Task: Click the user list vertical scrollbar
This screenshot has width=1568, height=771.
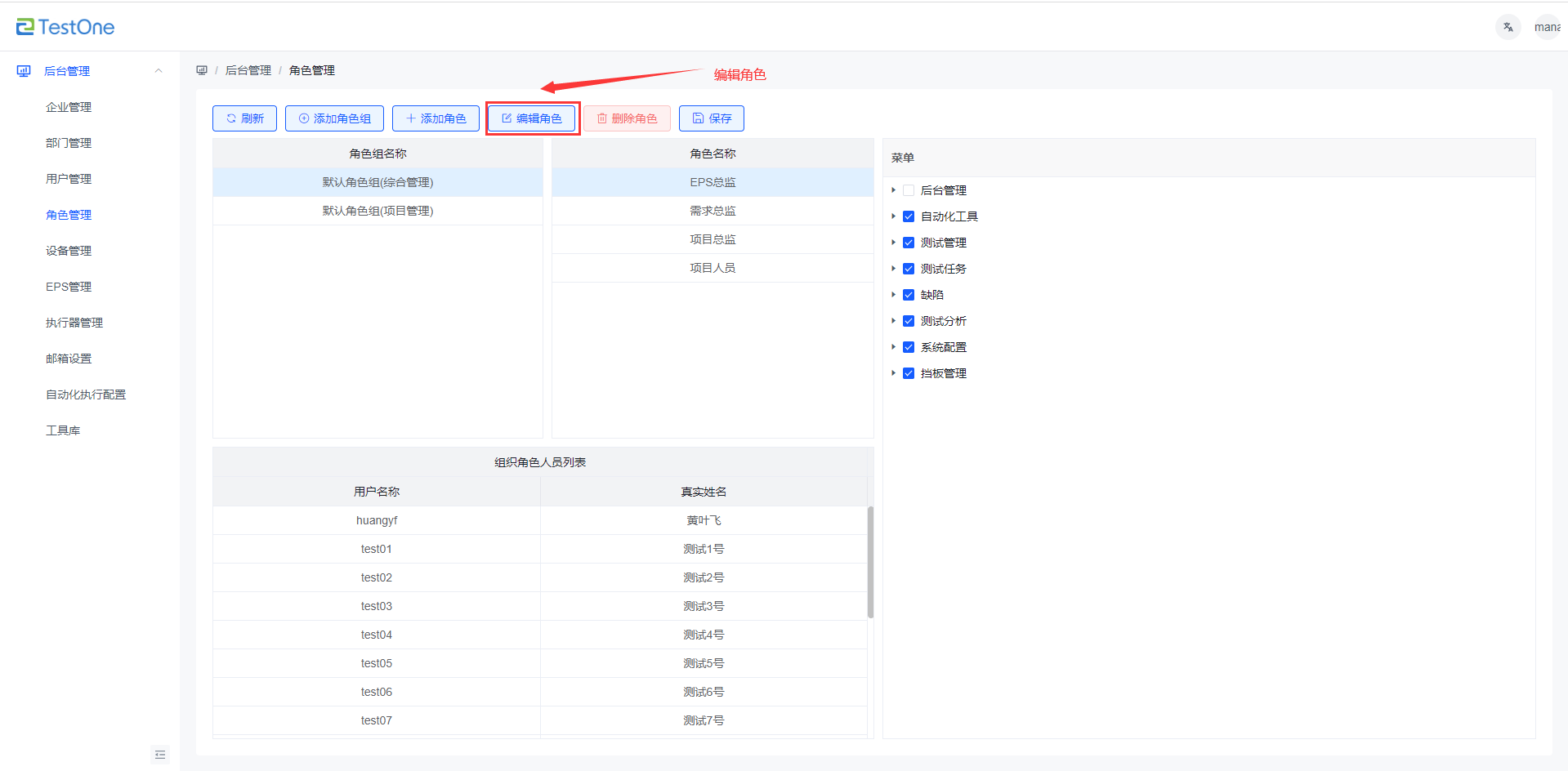Action: point(870,562)
